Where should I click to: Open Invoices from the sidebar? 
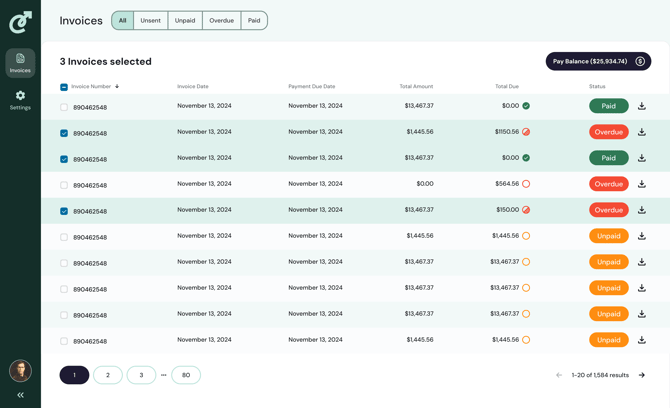20,63
